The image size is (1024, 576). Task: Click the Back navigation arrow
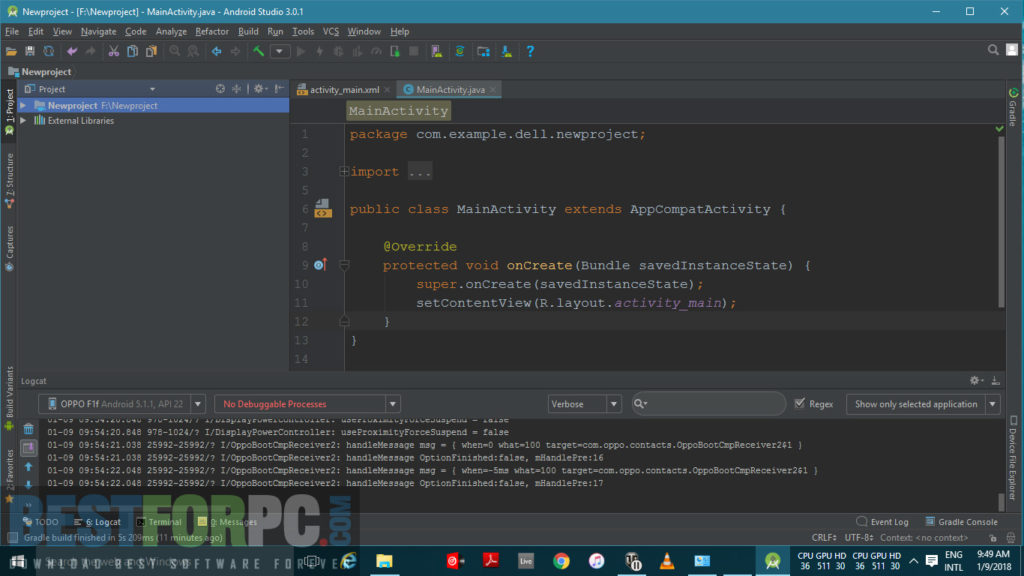coord(216,51)
